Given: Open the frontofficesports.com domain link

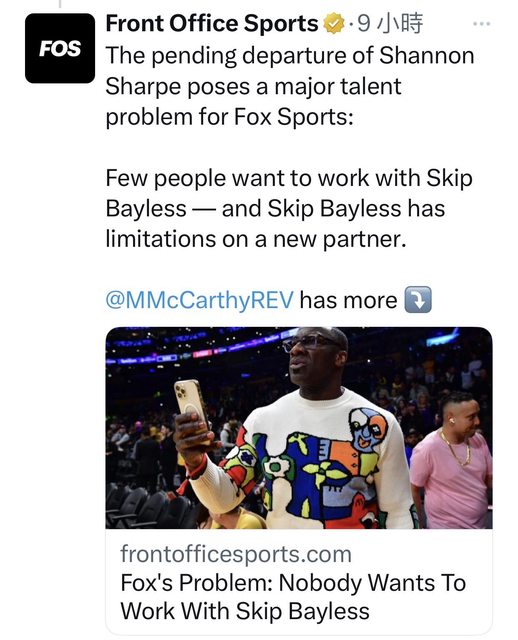Looking at the screenshot, I should (x=236, y=554).
